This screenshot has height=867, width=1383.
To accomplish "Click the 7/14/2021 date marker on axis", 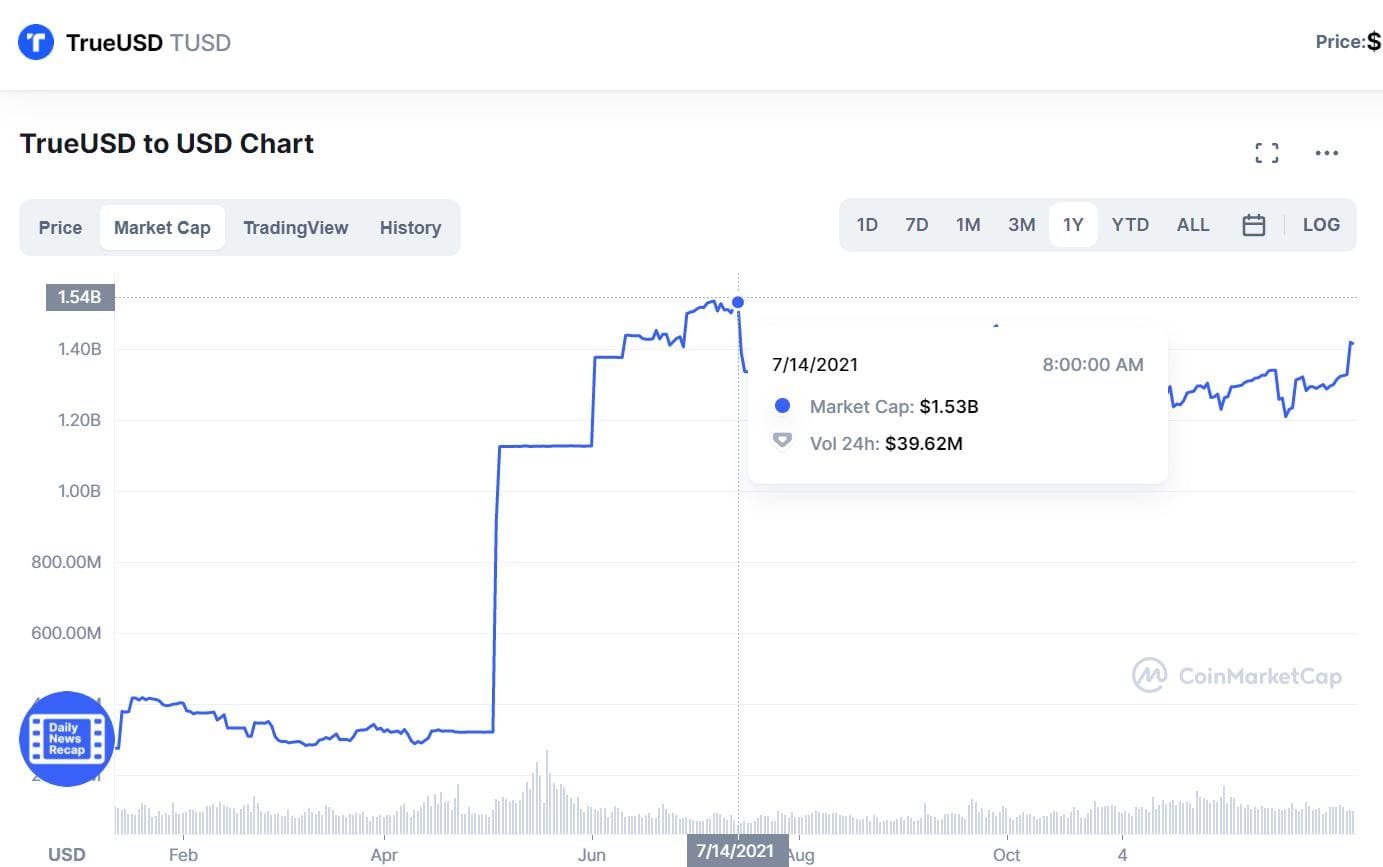I will click(x=737, y=851).
